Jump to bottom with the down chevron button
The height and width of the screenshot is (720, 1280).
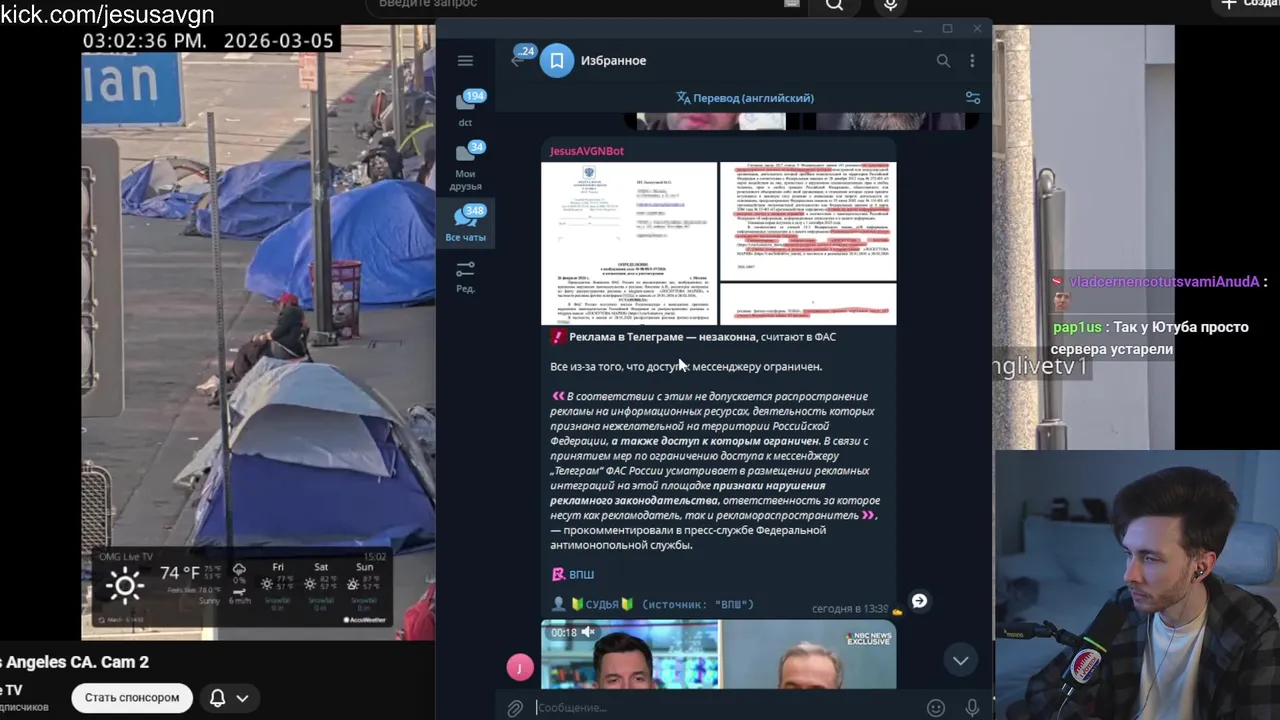coord(960,660)
